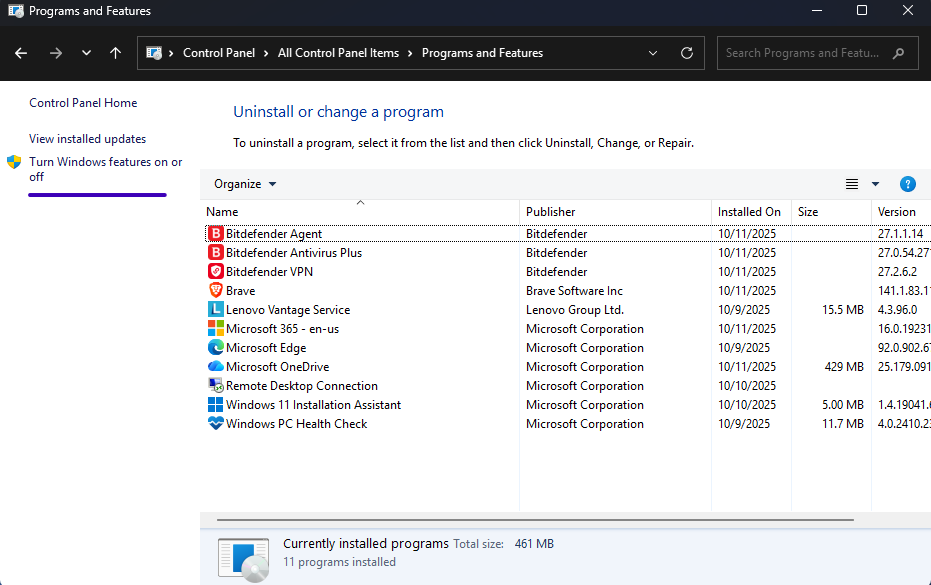Click the Up to parent folder arrow

tap(116, 53)
